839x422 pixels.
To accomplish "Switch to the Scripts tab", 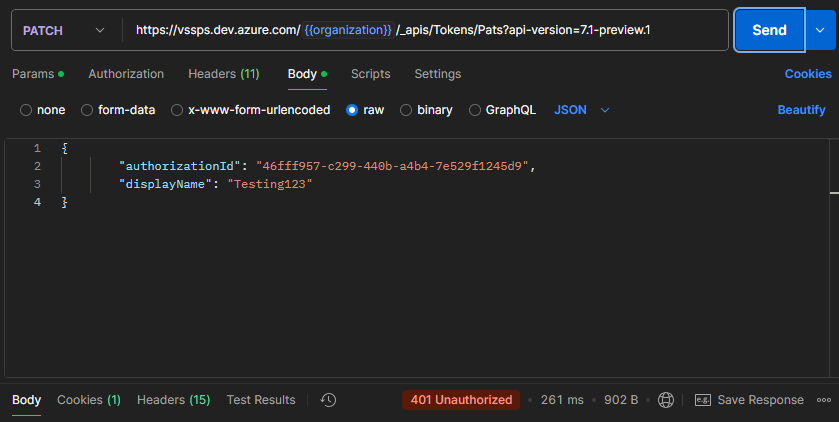I will (x=370, y=74).
